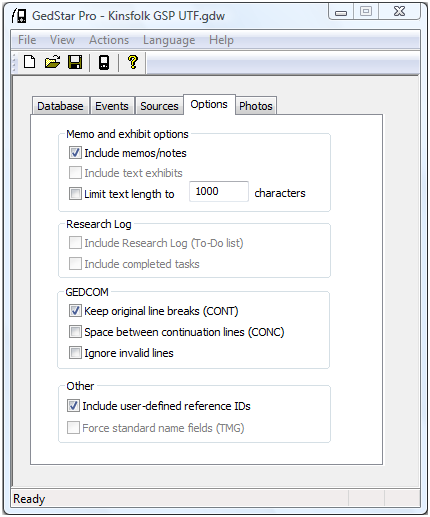
Task: Minimize the GedStar Pro window
Action: (x=341, y=13)
